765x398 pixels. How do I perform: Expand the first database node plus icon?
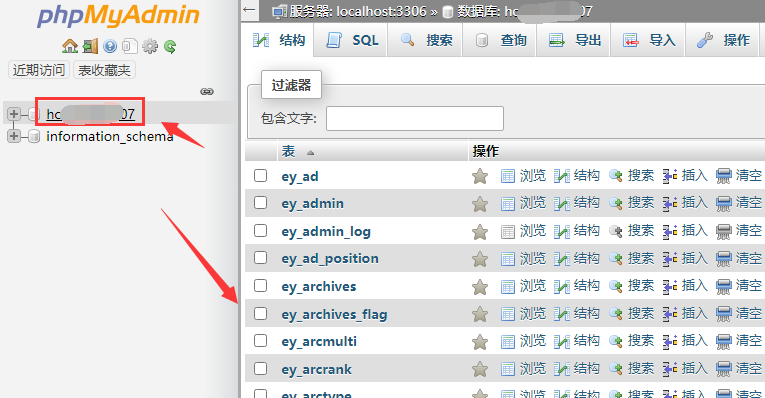14,114
